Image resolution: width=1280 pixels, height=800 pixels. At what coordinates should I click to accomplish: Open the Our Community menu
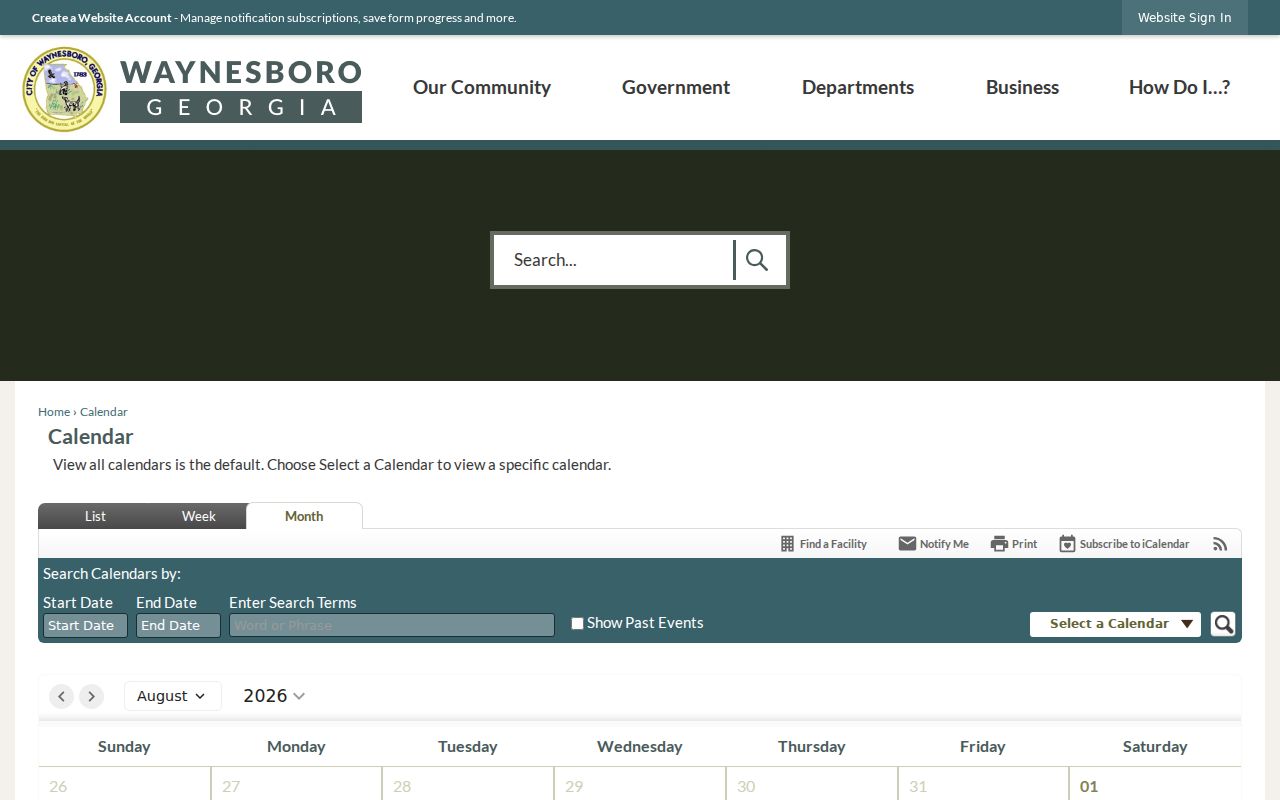(x=482, y=87)
